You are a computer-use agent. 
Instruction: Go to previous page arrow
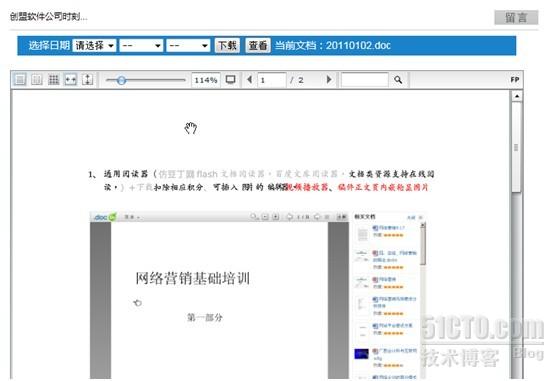pyautogui.click(x=249, y=80)
